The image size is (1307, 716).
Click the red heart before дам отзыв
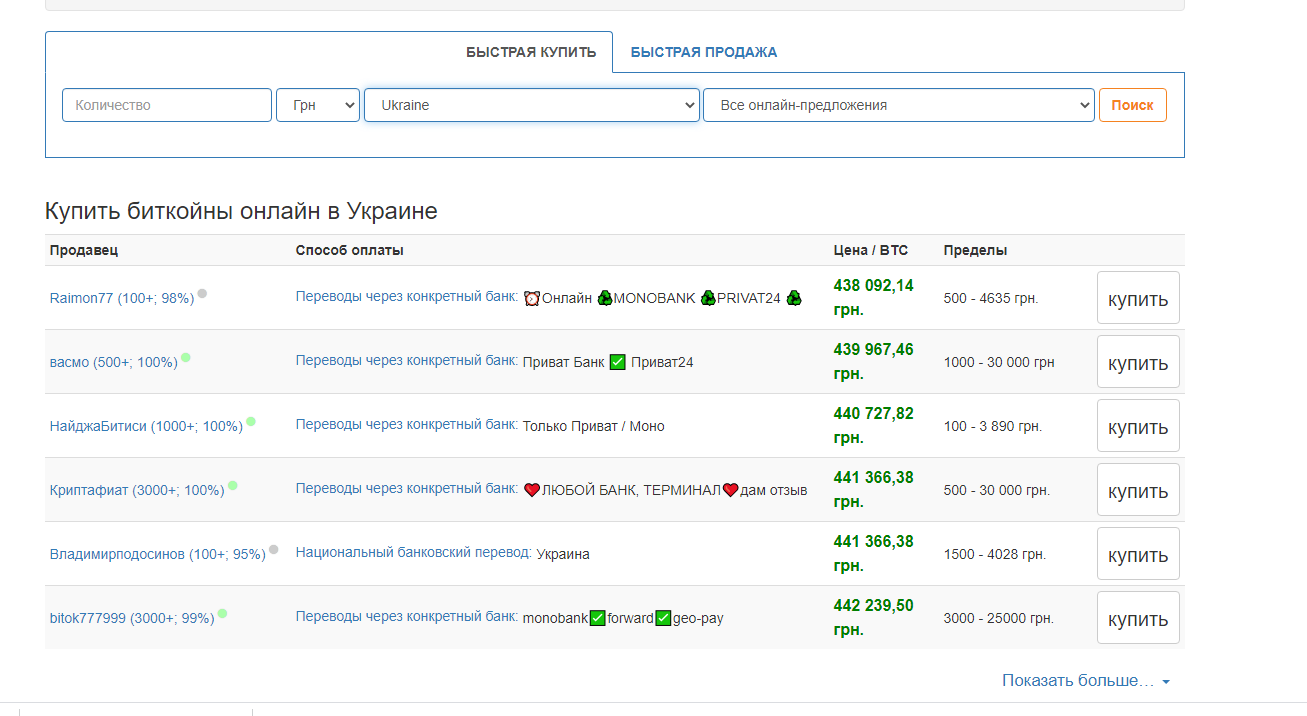coord(730,490)
